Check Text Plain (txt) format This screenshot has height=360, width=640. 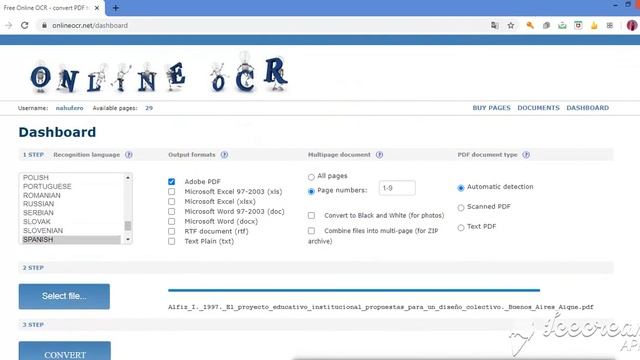tap(171, 241)
